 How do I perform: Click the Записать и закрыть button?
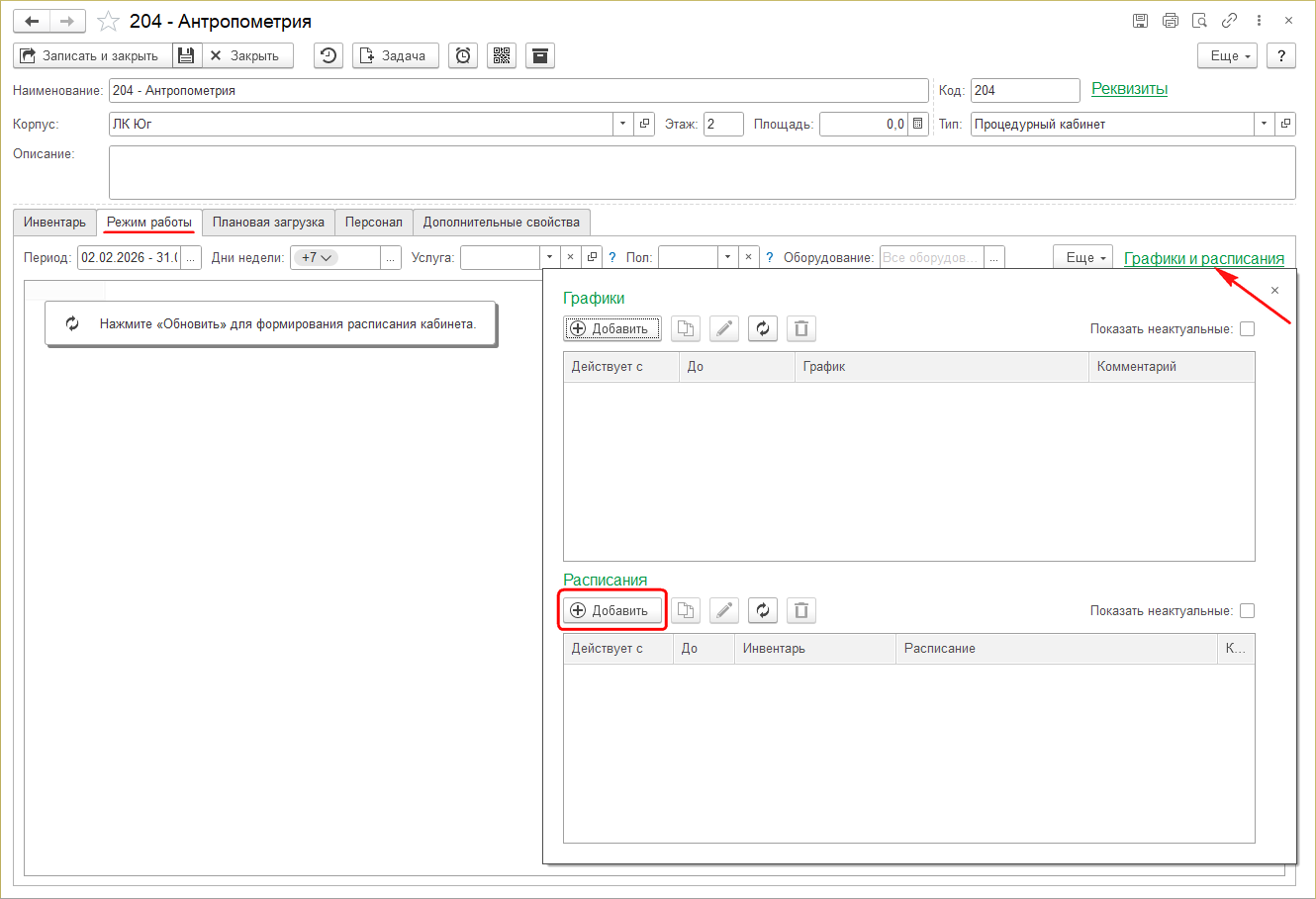93,55
